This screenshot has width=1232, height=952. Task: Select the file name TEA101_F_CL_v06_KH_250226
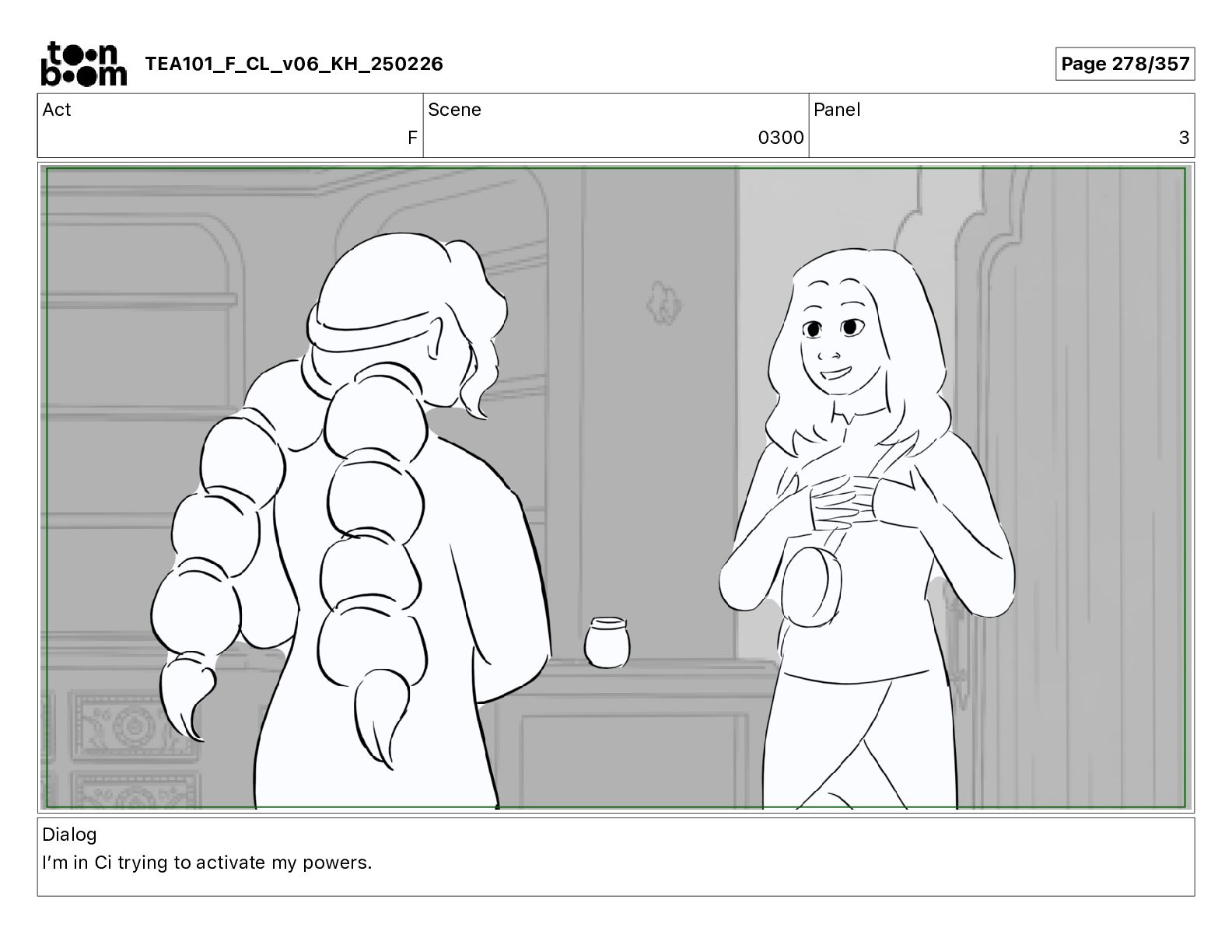pyautogui.click(x=294, y=64)
